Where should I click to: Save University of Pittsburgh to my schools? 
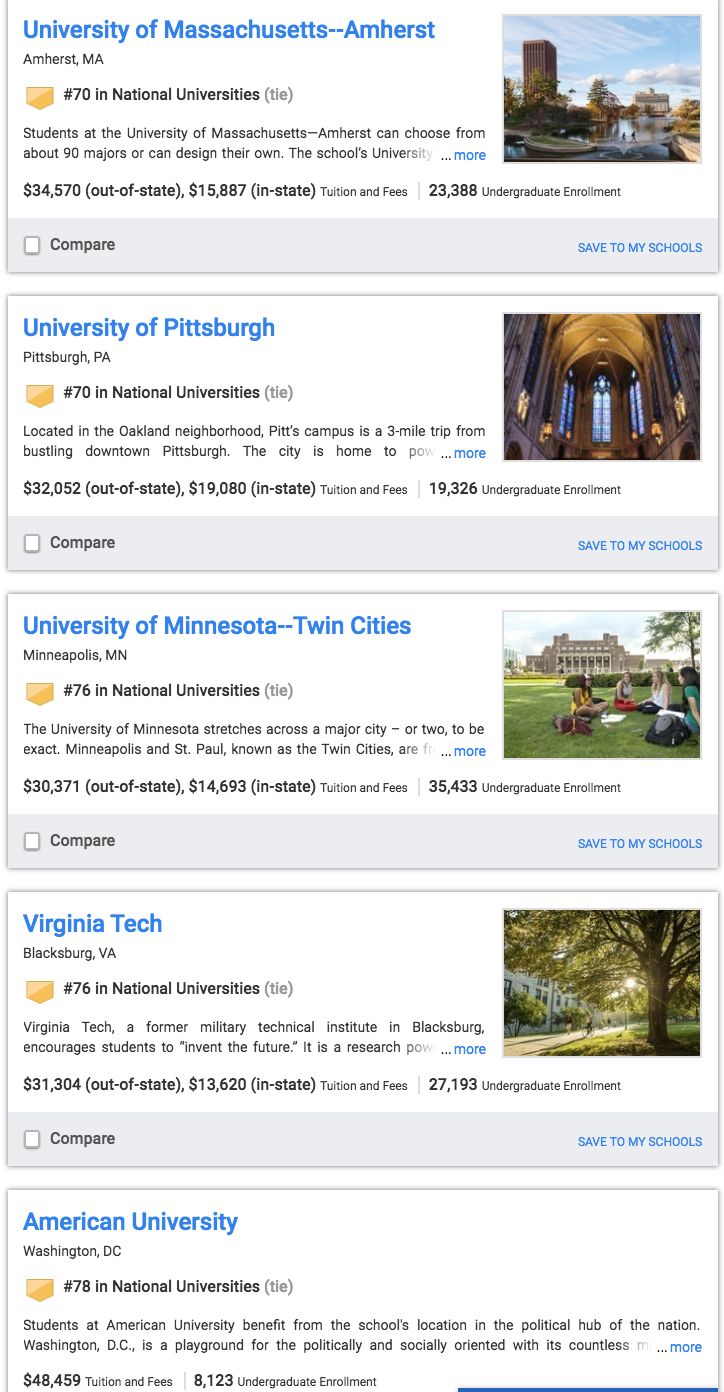pyautogui.click(x=640, y=545)
